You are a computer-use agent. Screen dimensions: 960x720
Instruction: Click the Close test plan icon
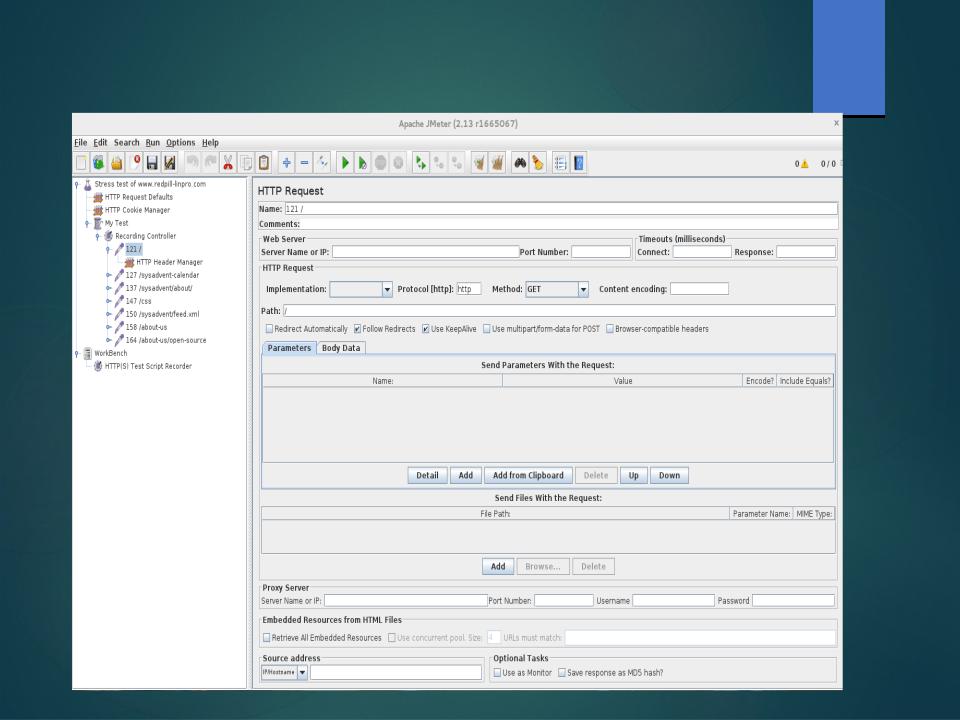(x=135, y=163)
